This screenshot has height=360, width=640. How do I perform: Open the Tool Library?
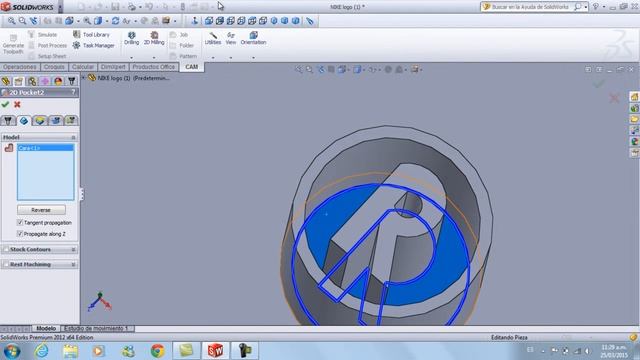click(x=91, y=35)
